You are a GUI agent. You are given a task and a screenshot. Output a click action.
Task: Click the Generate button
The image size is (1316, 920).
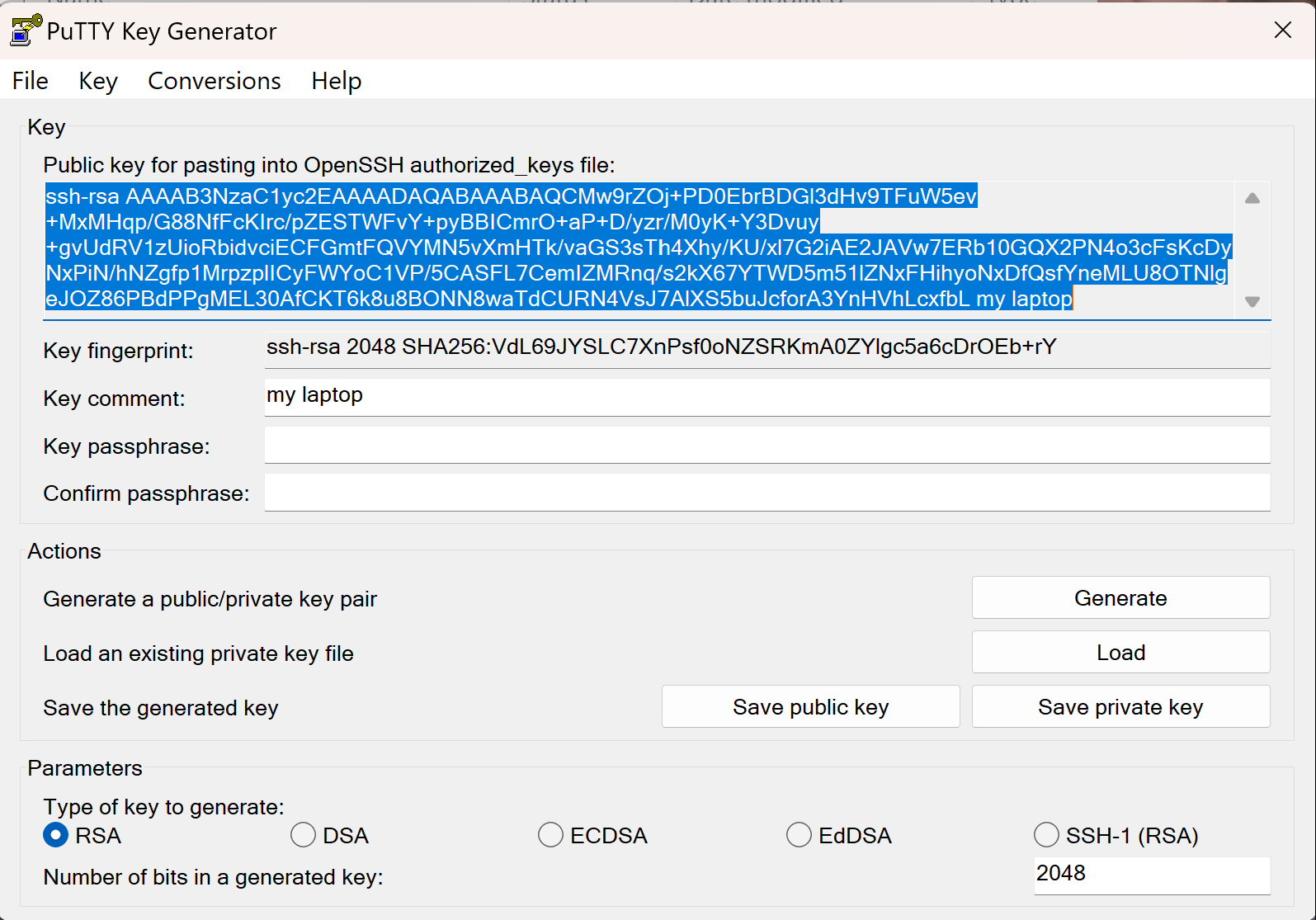click(1120, 597)
